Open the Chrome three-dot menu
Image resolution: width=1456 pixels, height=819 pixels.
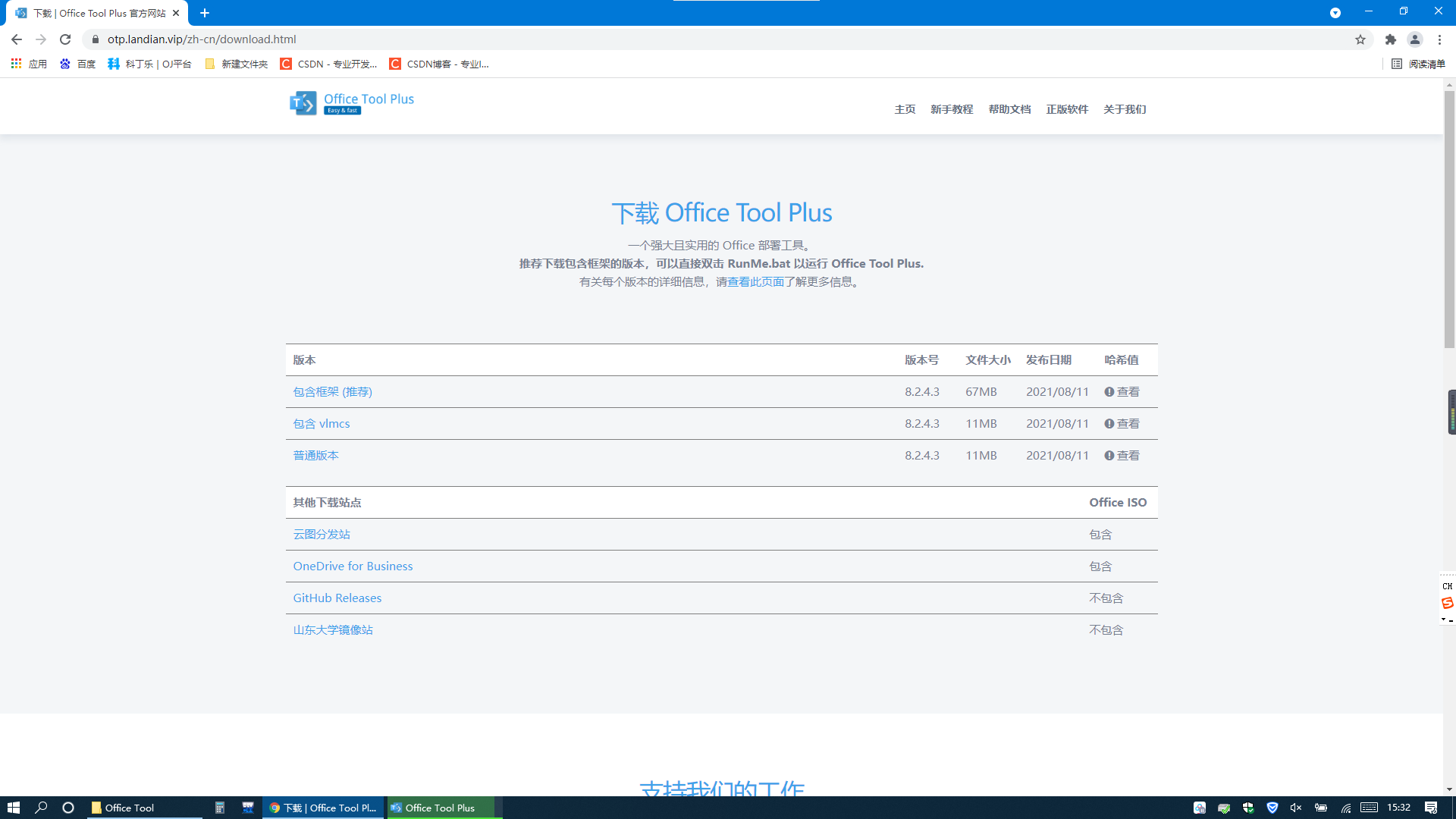tap(1439, 39)
